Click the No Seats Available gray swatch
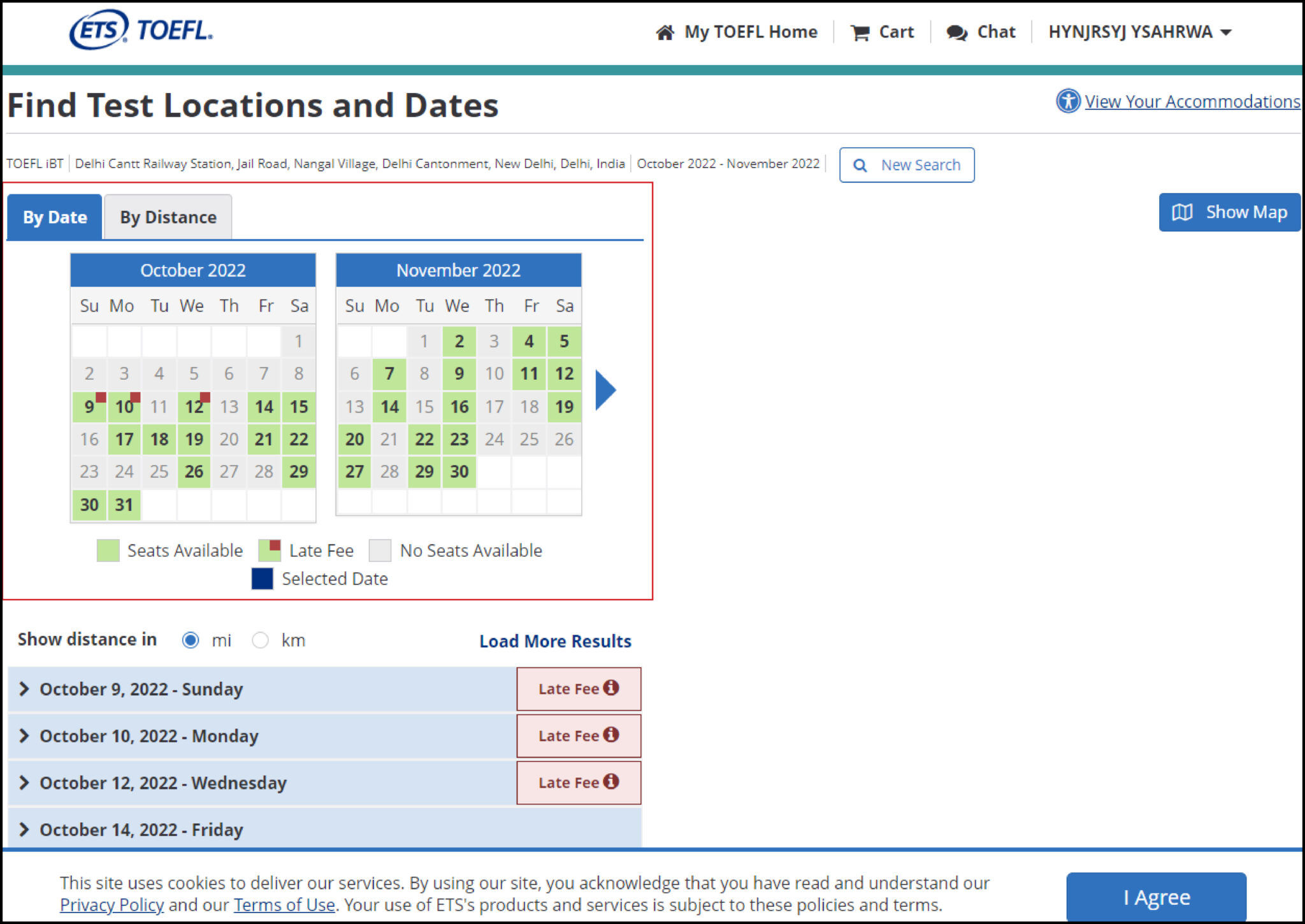This screenshot has height=924, width=1305. [380, 550]
